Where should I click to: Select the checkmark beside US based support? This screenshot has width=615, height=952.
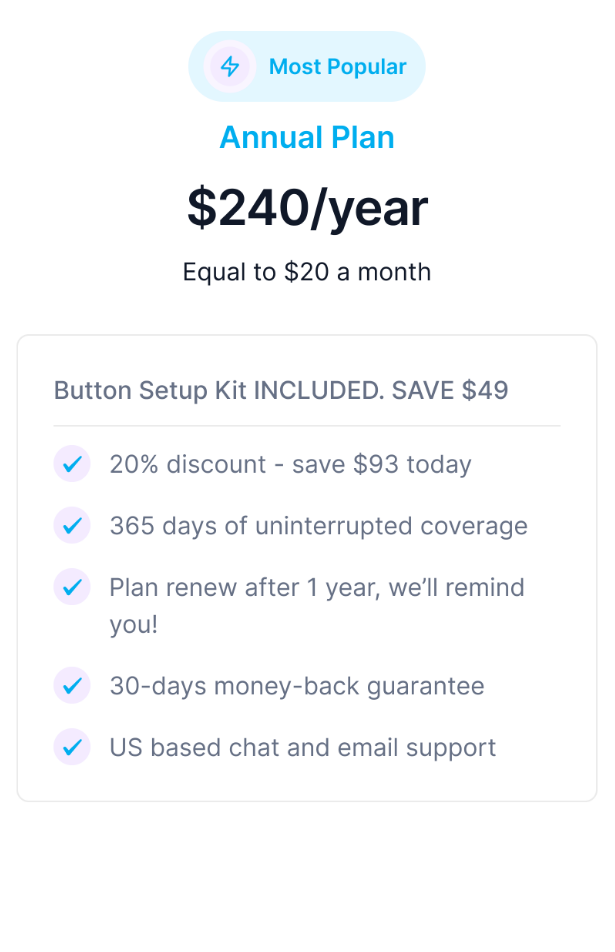(x=72, y=747)
